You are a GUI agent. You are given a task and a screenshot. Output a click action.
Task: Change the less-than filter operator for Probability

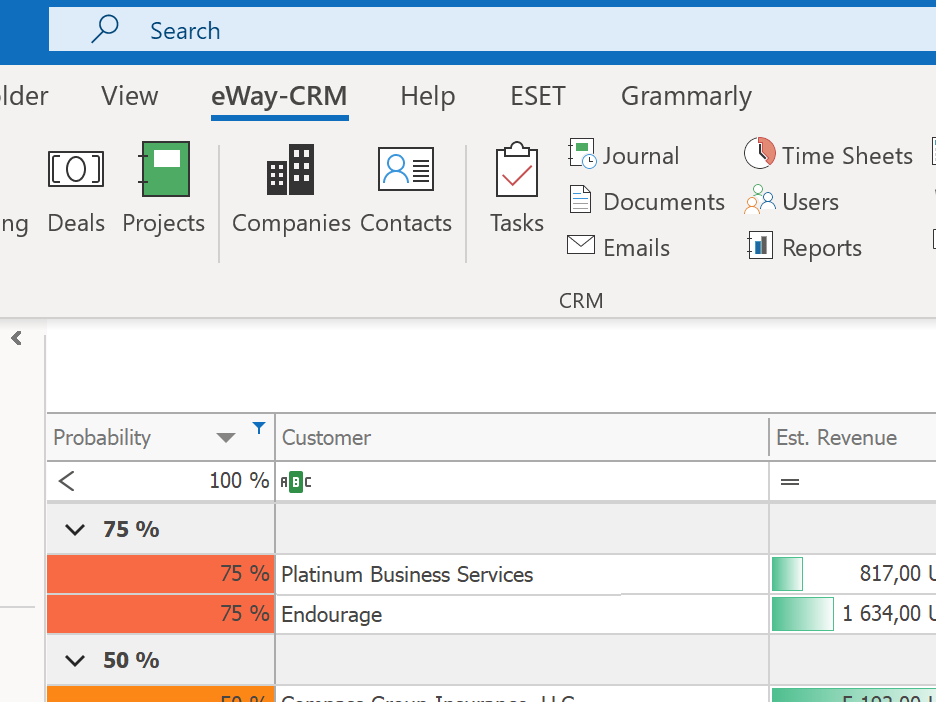point(67,481)
